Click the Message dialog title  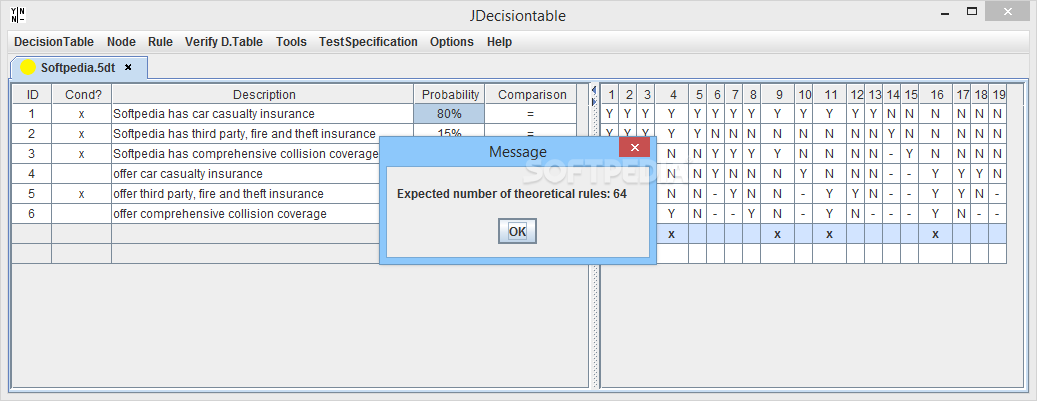tap(517, 152)
